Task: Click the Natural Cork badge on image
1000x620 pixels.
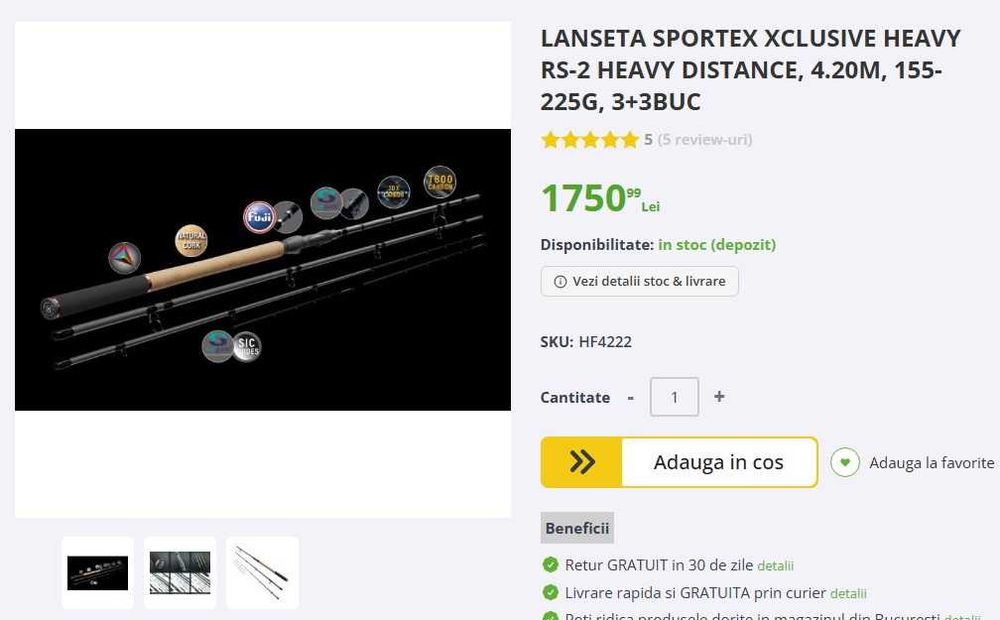Action: tap(191, 240)
